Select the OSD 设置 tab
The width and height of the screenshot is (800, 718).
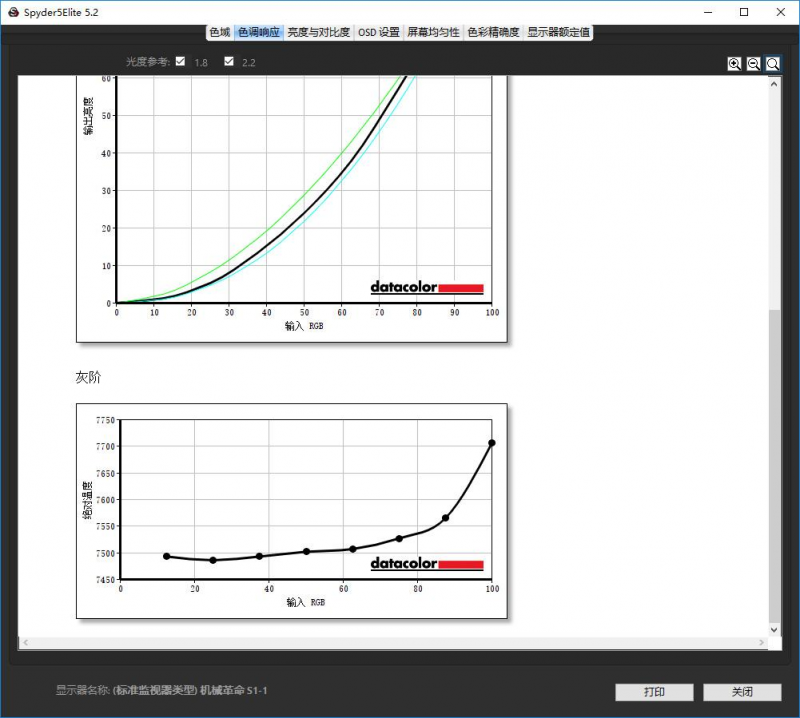coord(378,32)
